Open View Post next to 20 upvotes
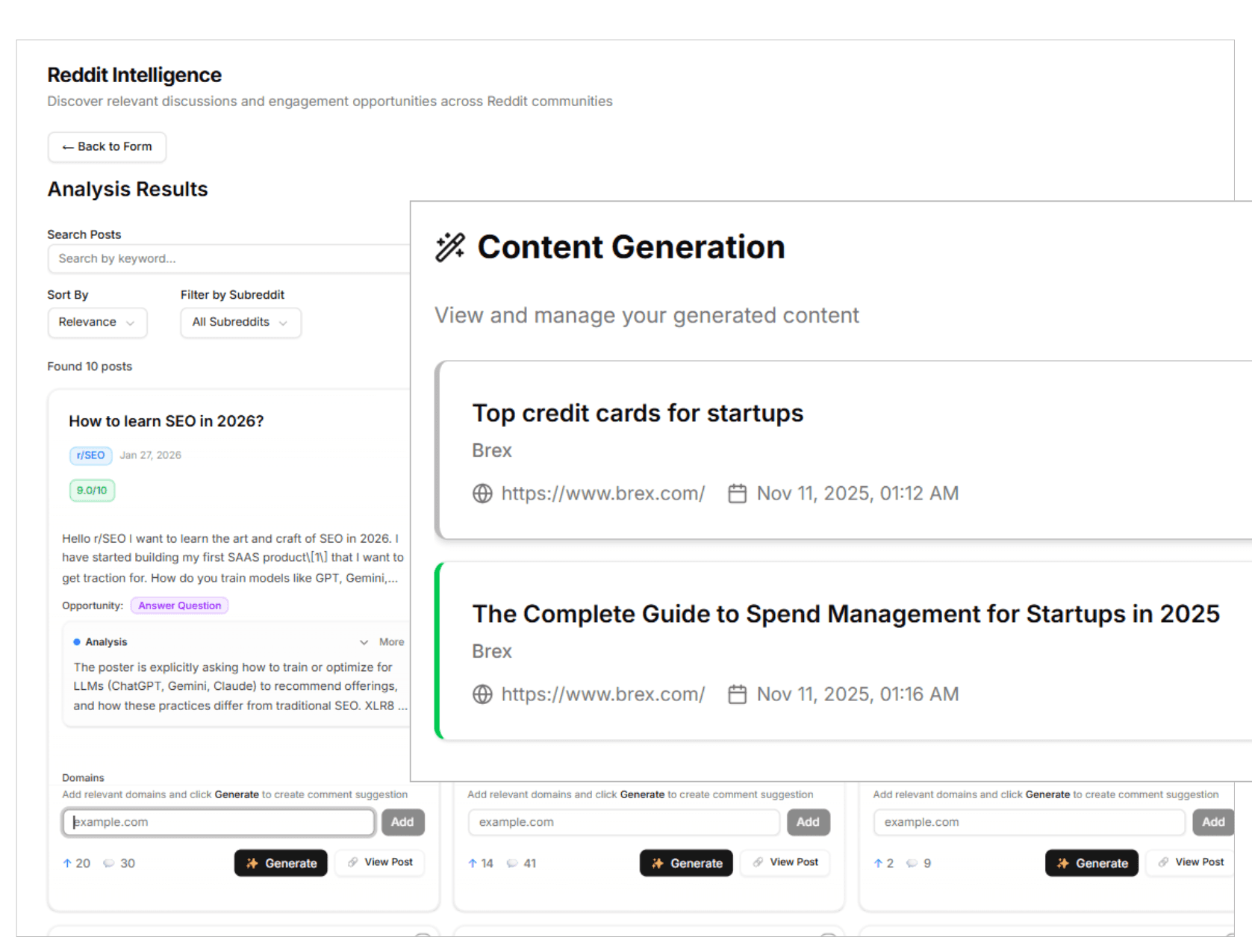The width and height of the screenshot is (1252, 952). [x=380, y=862]
